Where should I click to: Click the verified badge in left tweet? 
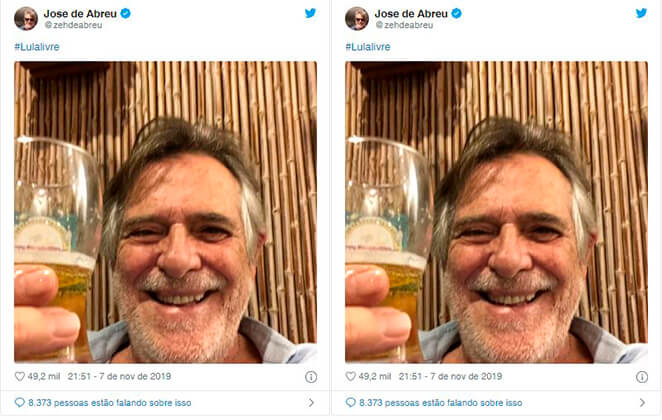126,13
